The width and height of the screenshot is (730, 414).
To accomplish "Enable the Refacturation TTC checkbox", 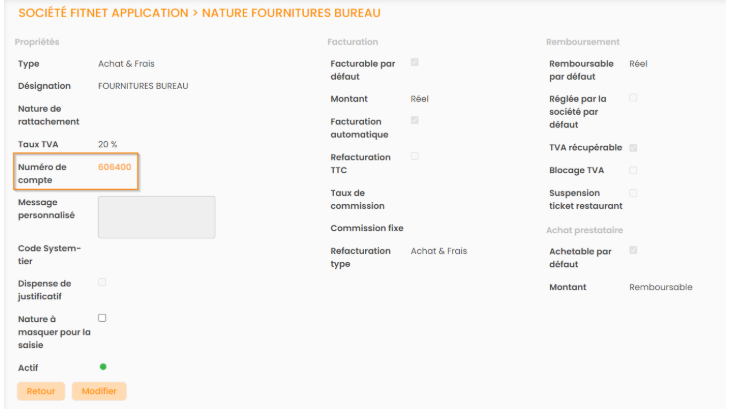I will click(415, 156).
